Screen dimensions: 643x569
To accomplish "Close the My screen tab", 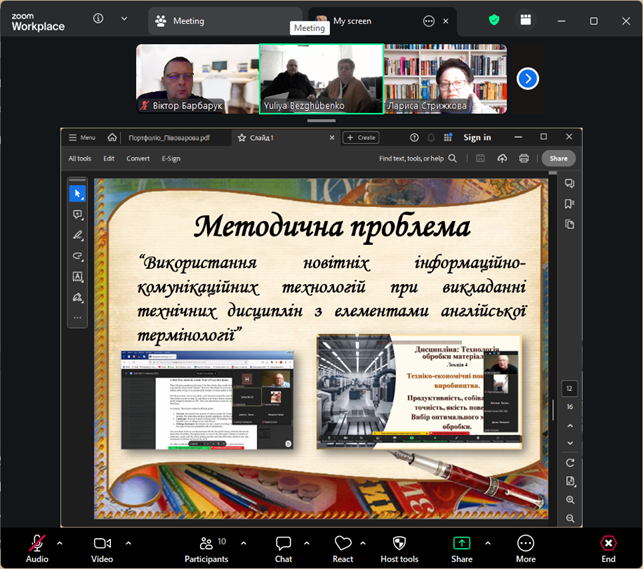I will pyautogui.click(x=446, y=21).
